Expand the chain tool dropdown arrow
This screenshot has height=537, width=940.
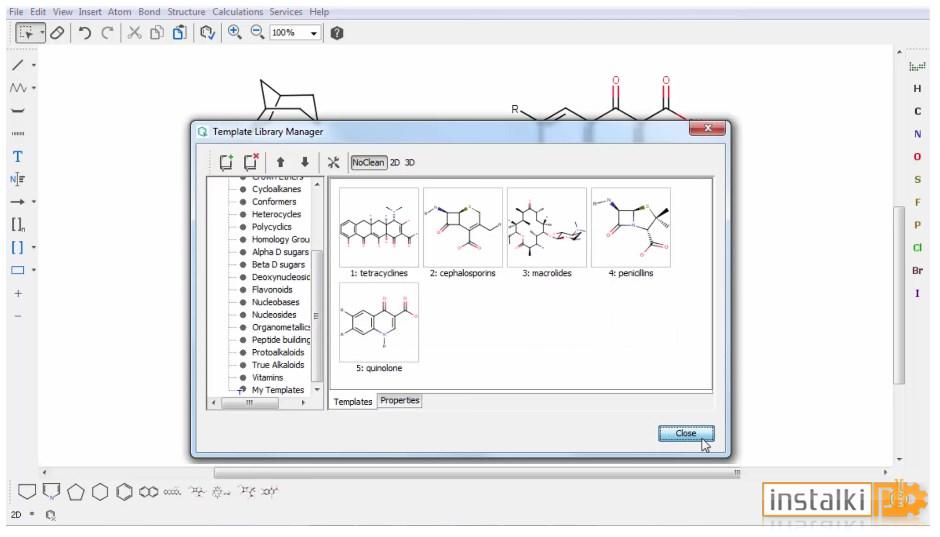tap(34, 88)
